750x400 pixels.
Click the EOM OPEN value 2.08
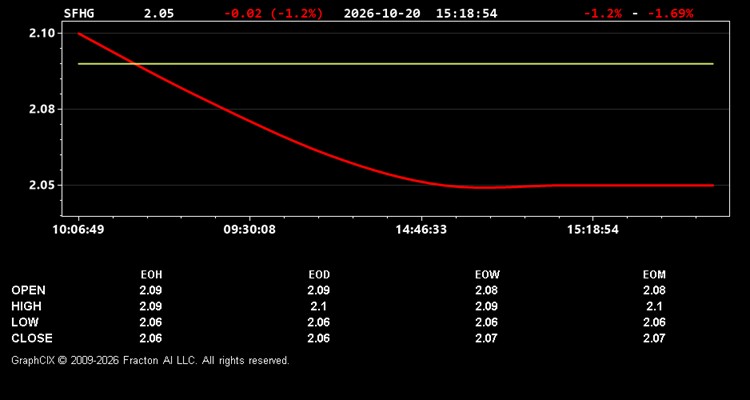tap(654, 290)
